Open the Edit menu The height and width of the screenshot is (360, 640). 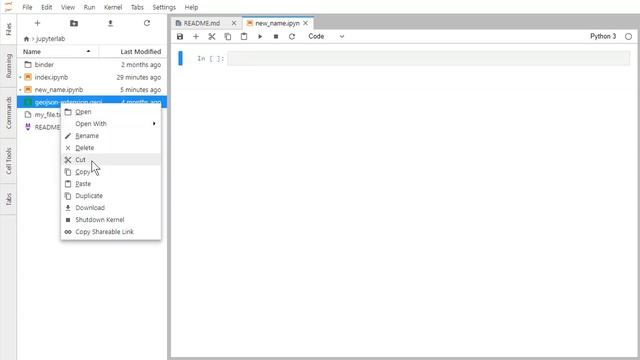47,7
